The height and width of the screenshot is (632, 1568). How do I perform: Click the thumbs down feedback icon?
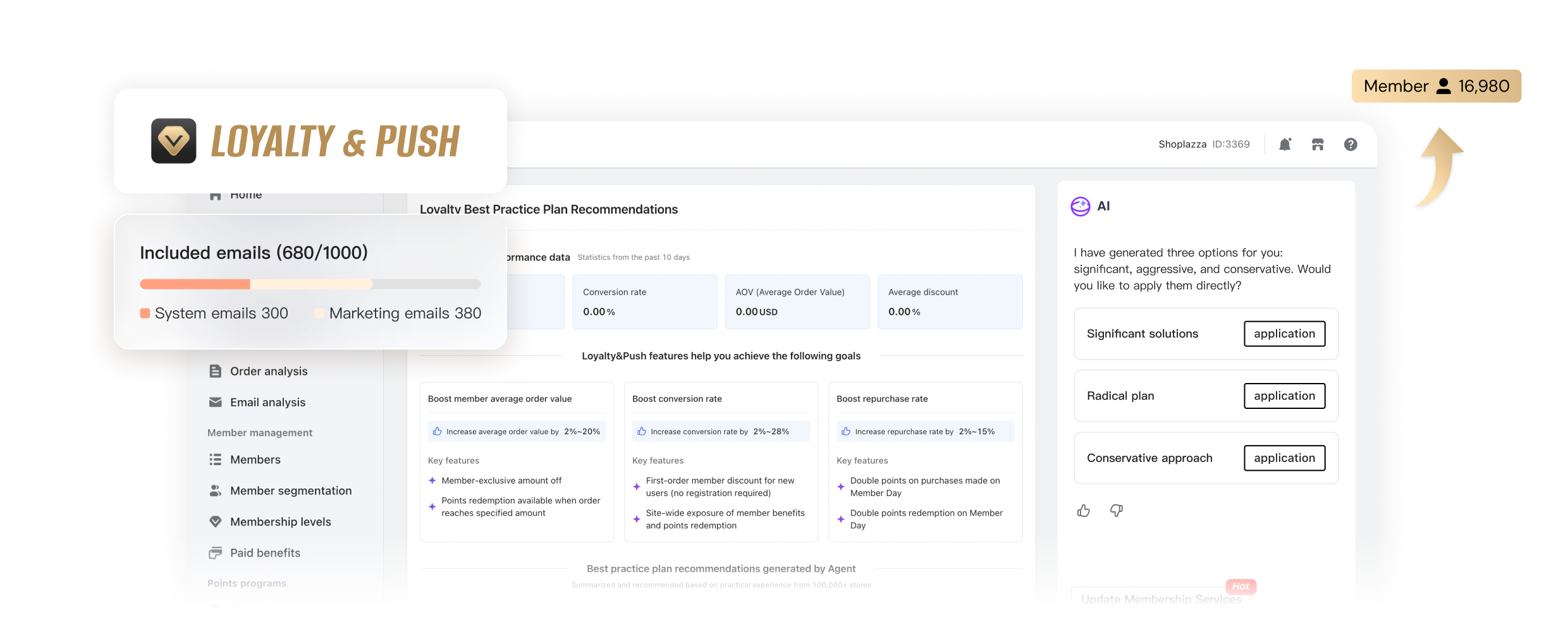1117,511
